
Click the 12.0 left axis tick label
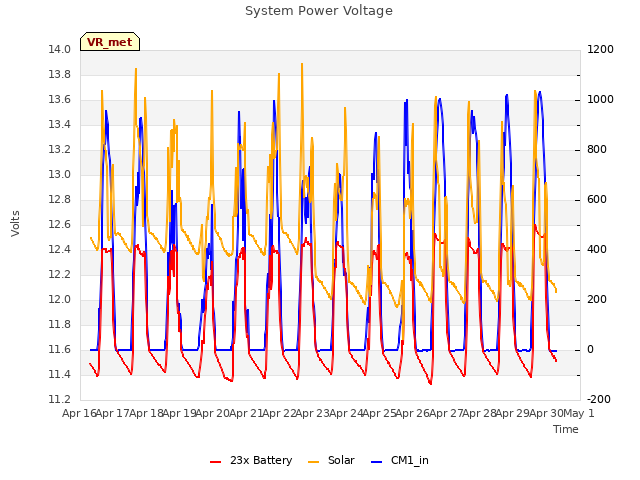point(60,300)
